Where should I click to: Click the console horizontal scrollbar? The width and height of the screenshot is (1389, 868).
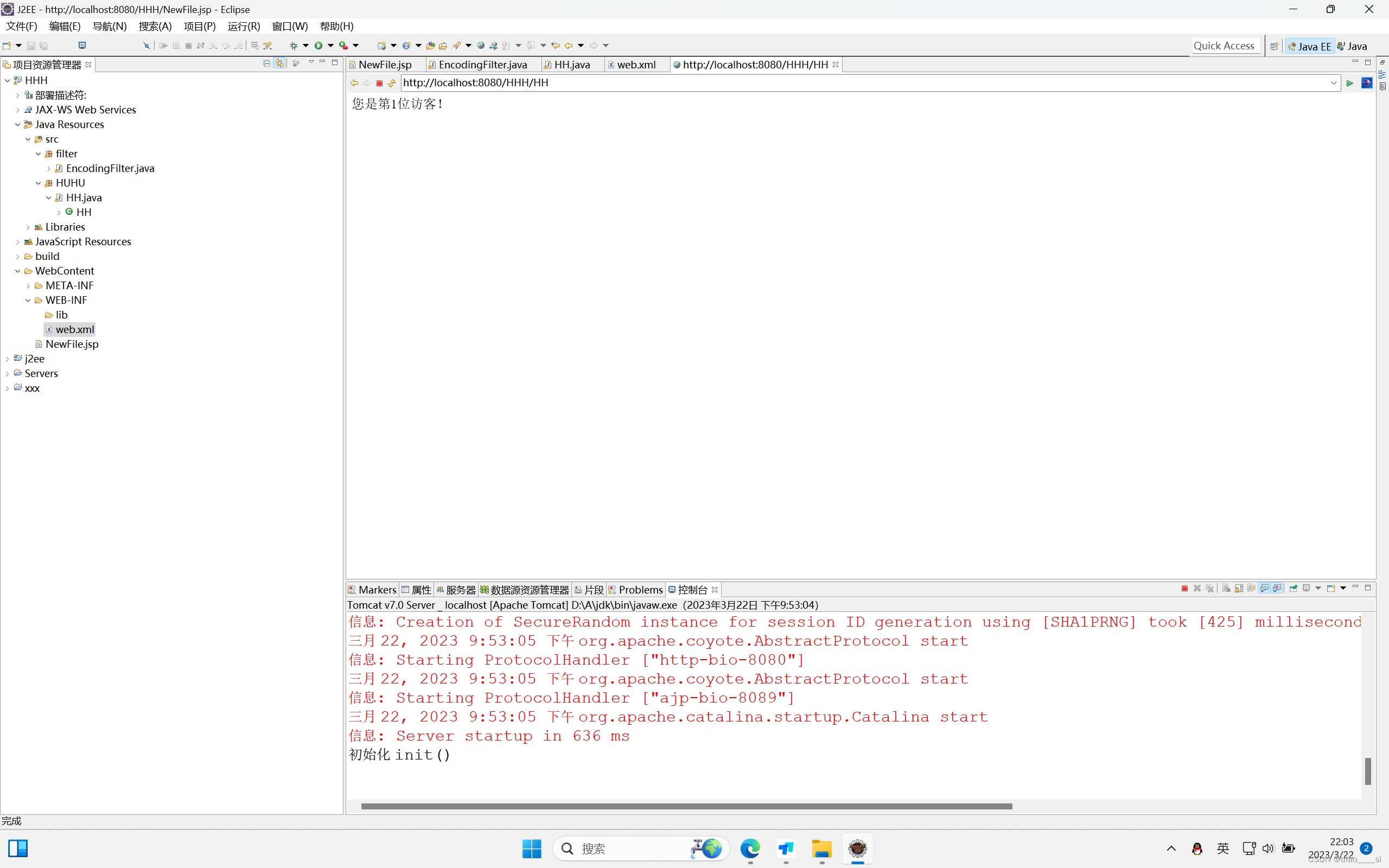click(x=686, y=806)
